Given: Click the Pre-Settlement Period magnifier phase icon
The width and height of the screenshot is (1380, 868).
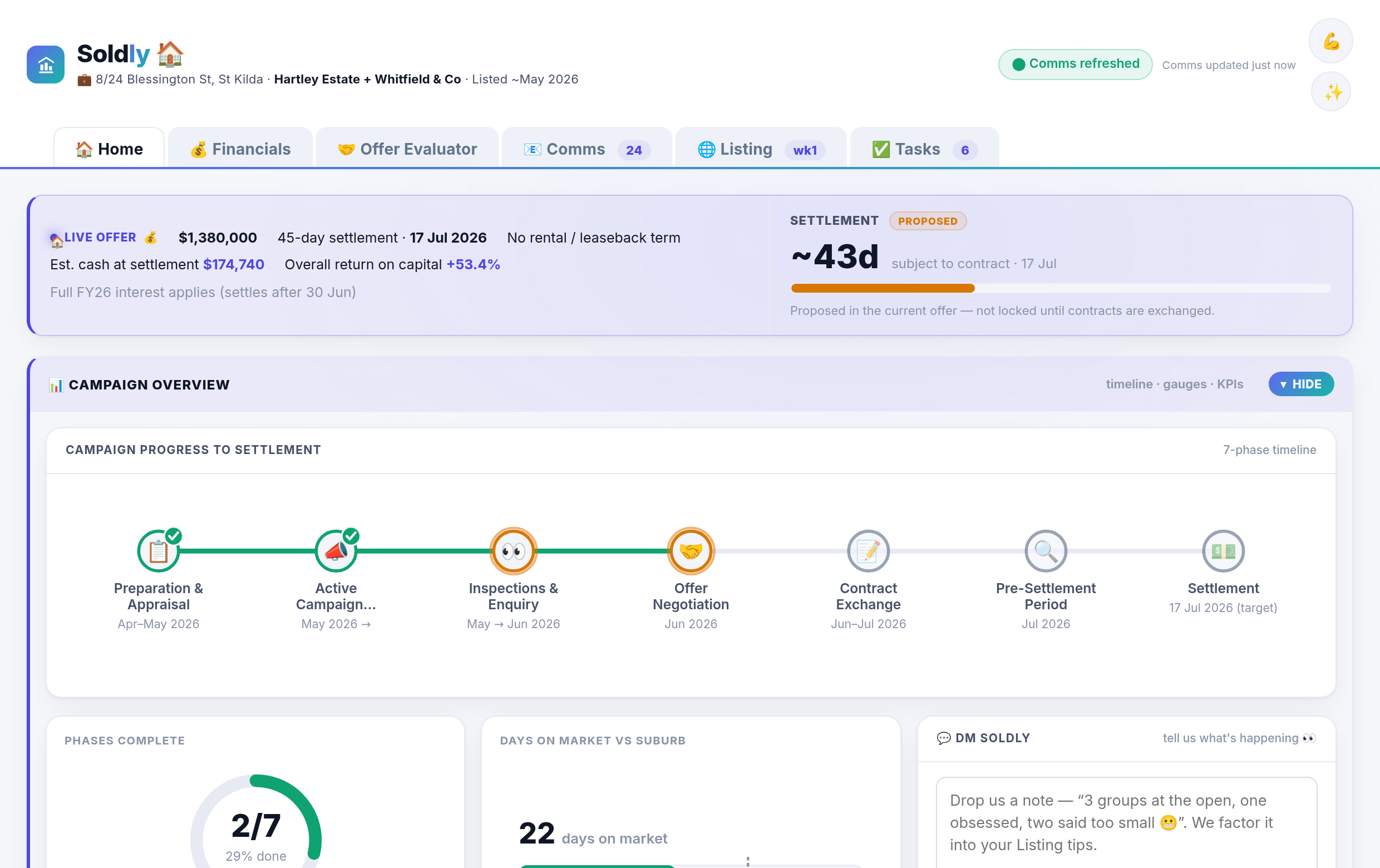Looking at the screenshot, I should click(x=1046, y=551).
